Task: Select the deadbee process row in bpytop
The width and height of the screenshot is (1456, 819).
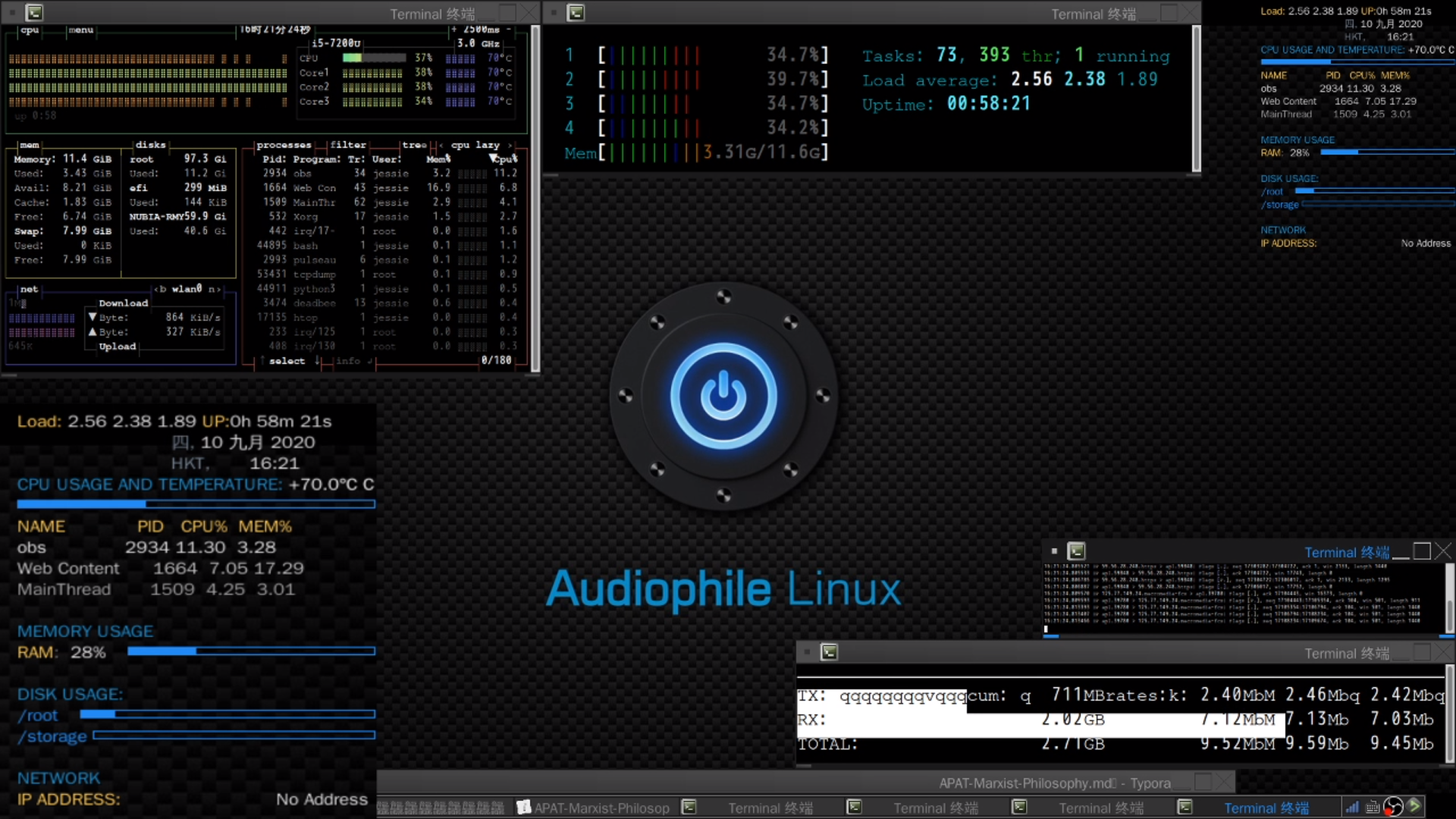Action: point(388,303)
